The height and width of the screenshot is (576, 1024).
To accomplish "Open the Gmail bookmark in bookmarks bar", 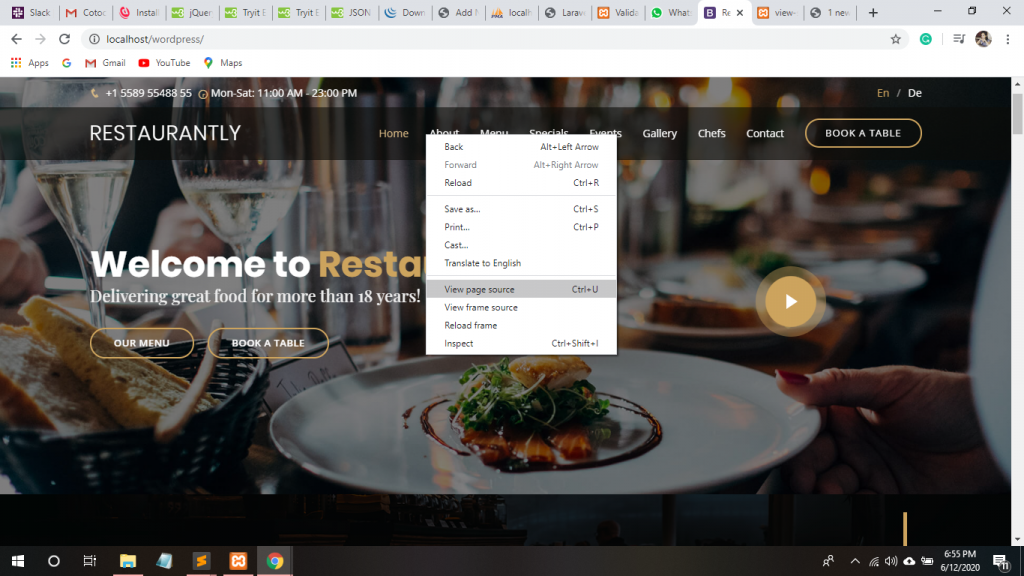I will point(105,63).
